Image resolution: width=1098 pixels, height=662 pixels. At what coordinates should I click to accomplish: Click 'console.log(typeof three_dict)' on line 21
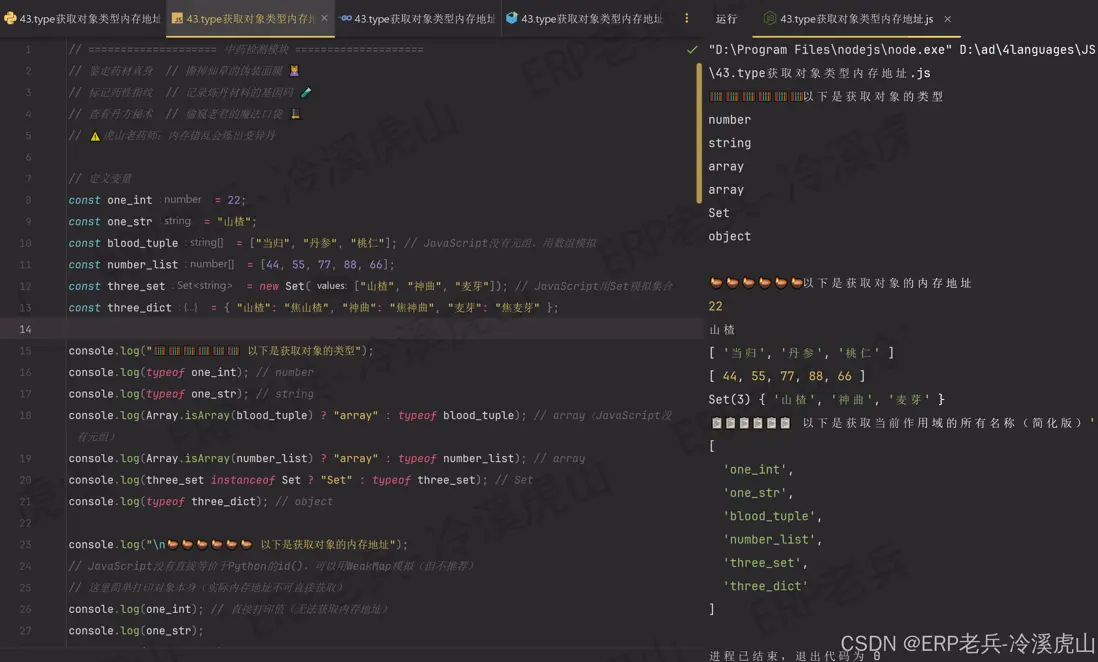pos(168,502)
